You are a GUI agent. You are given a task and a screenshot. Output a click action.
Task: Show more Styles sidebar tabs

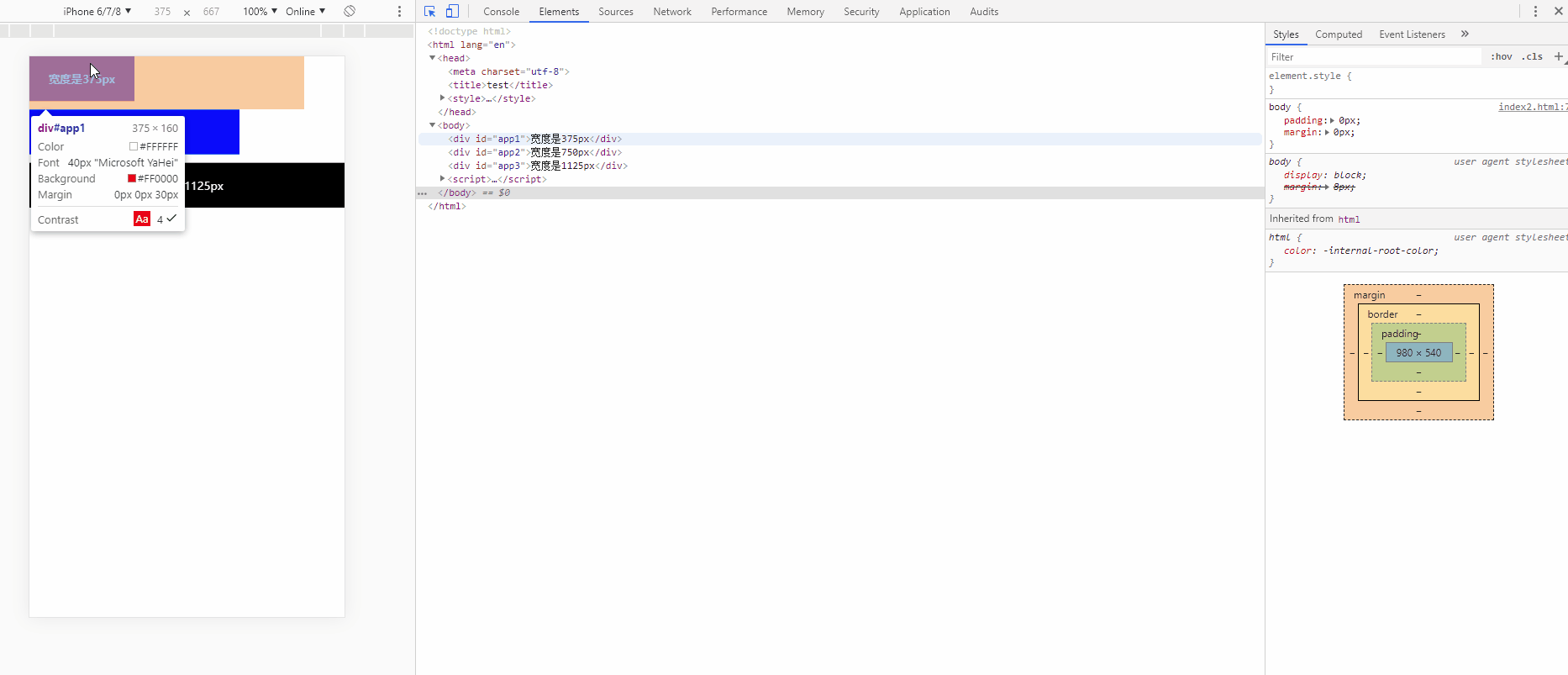point(1465,34)
